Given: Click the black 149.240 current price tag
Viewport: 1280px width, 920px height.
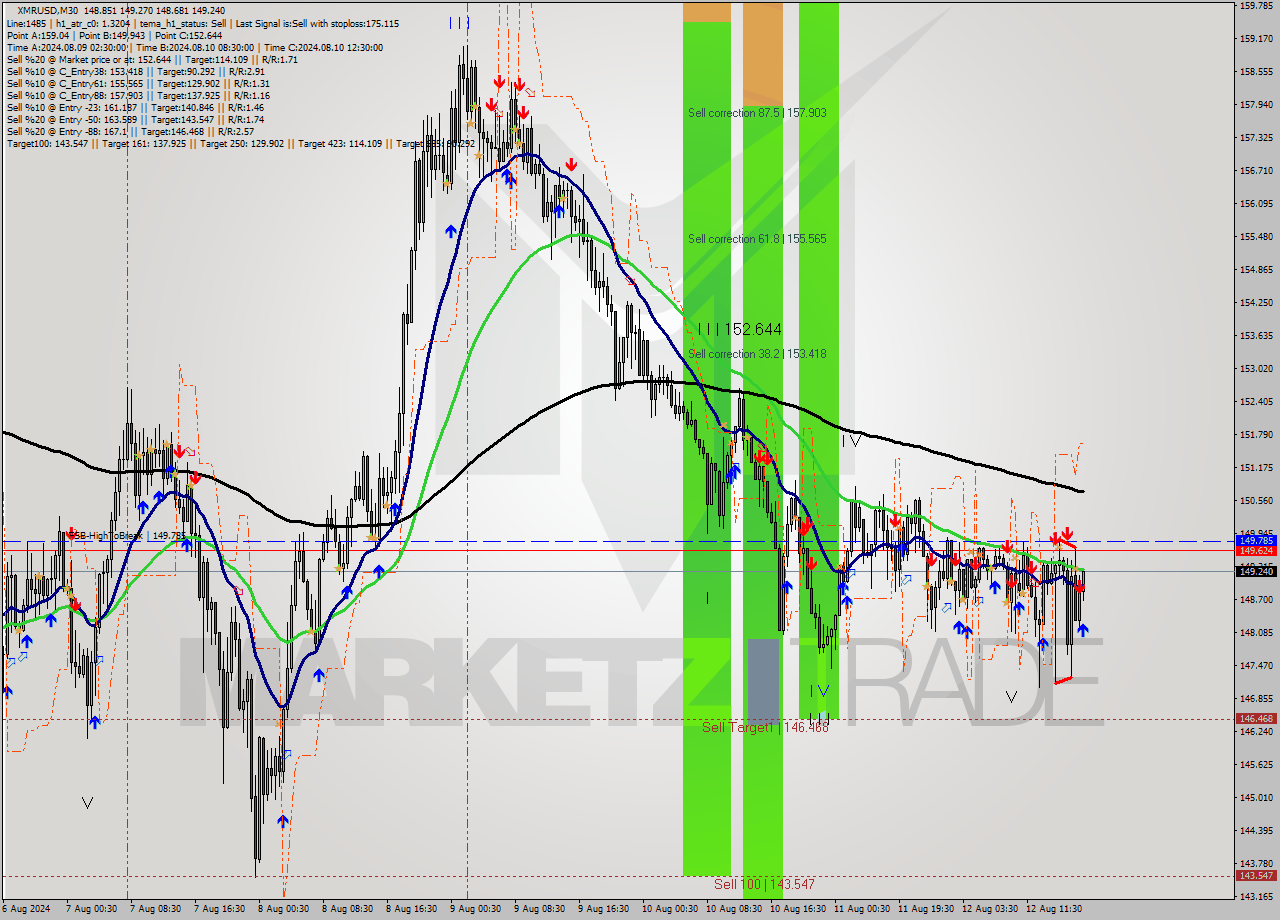Looking at the screenshot, I should (1256, 571).
